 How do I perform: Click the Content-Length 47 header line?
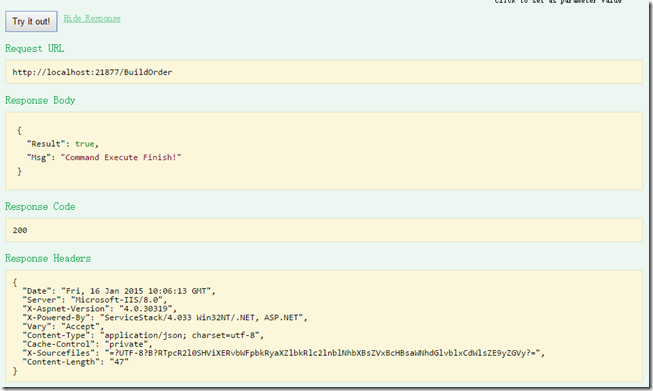click(x=75, y=362)
